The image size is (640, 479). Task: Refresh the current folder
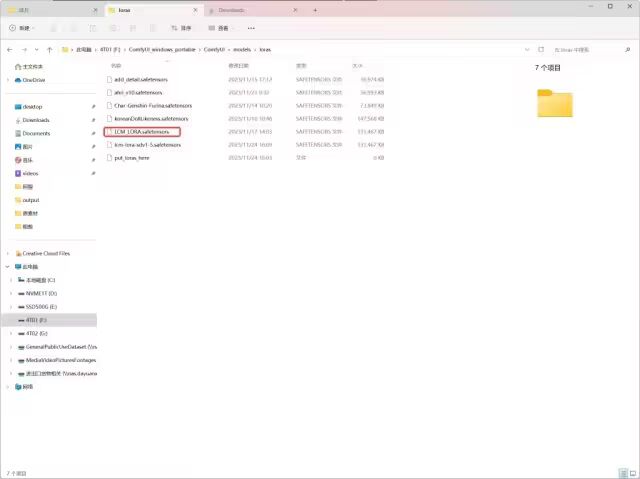coord(541,50)
